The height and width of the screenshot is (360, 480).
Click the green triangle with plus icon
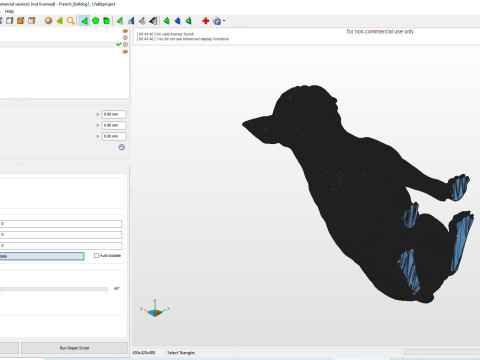pos(120,21)
